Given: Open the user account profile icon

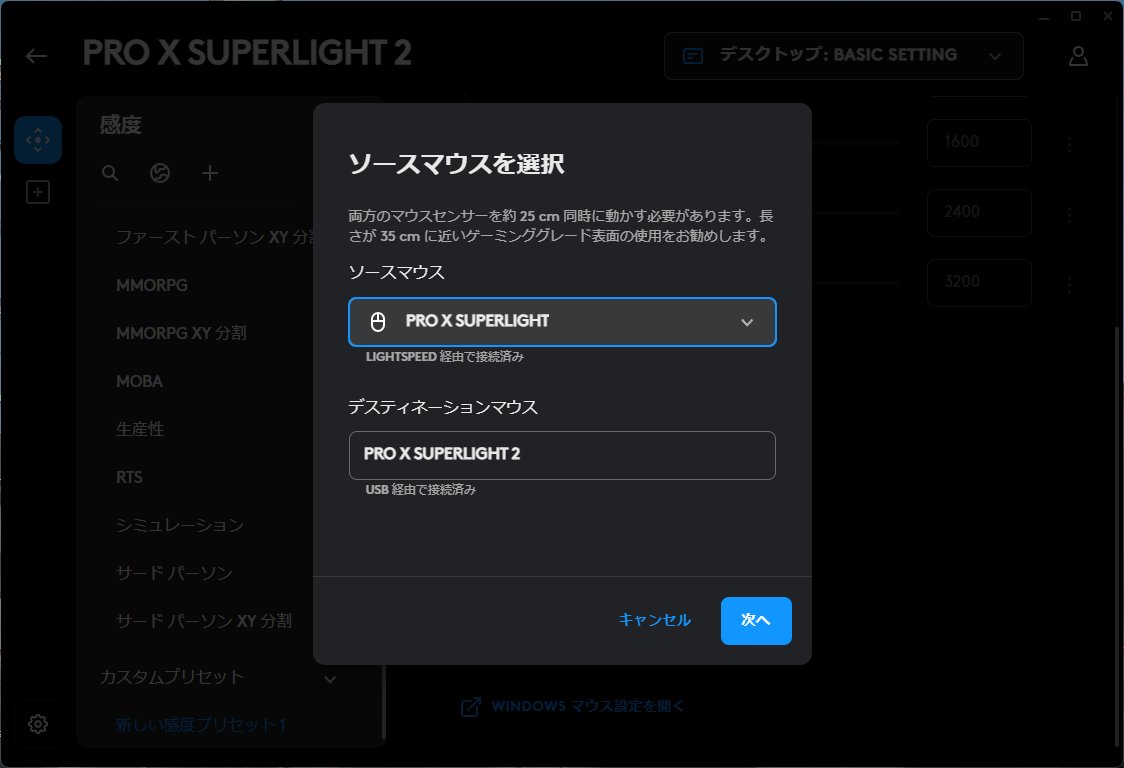Looking at the screenshot, I should pyautogui.click(x=1078, y=56).
